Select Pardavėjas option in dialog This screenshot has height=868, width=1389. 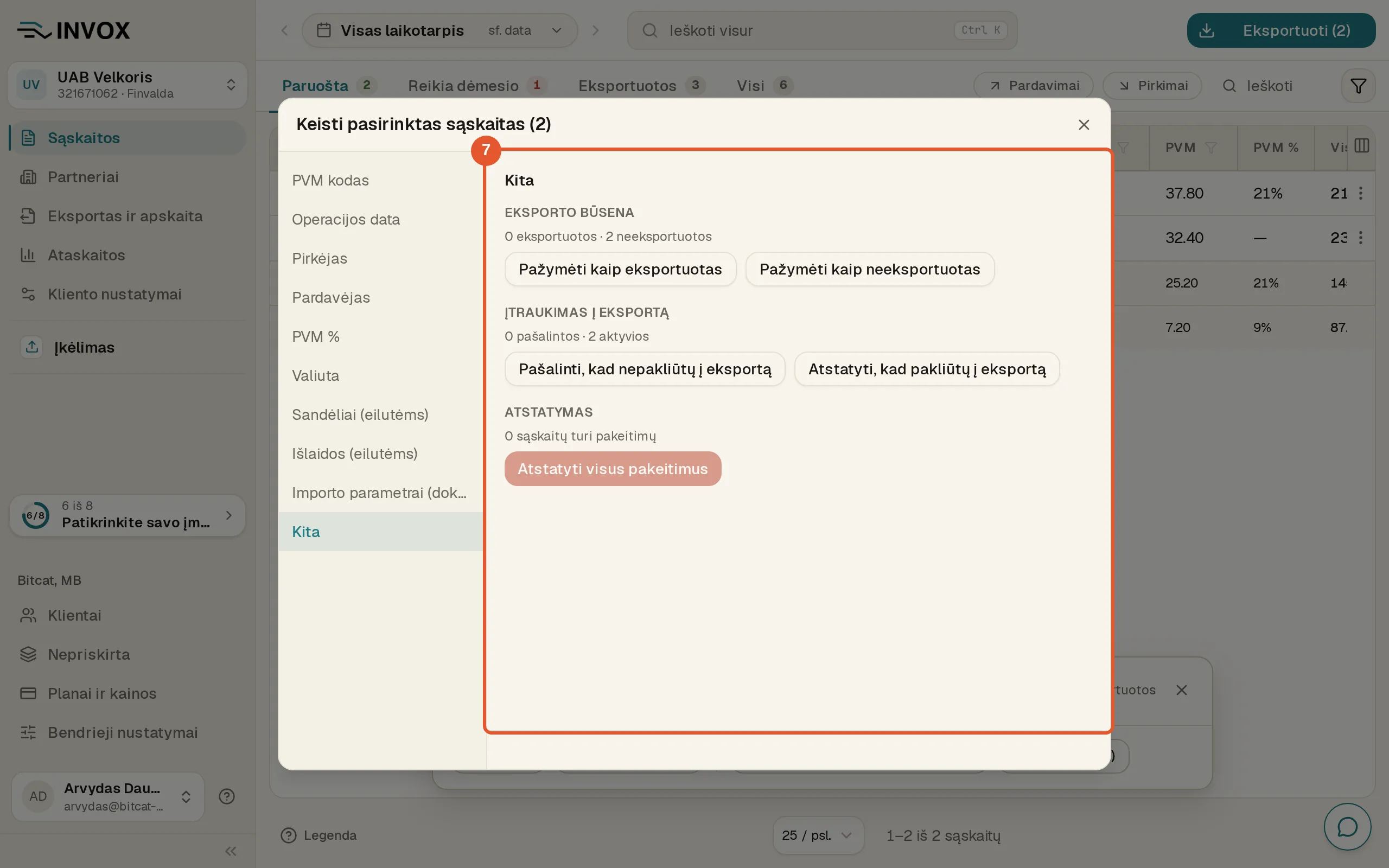380,297
